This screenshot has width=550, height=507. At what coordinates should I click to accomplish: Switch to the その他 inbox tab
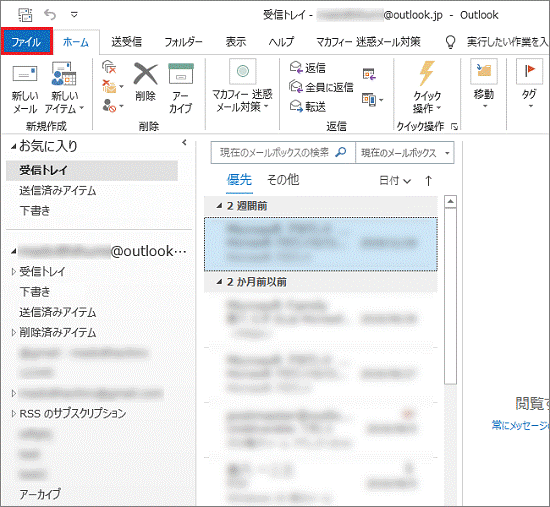pos(283,180)
